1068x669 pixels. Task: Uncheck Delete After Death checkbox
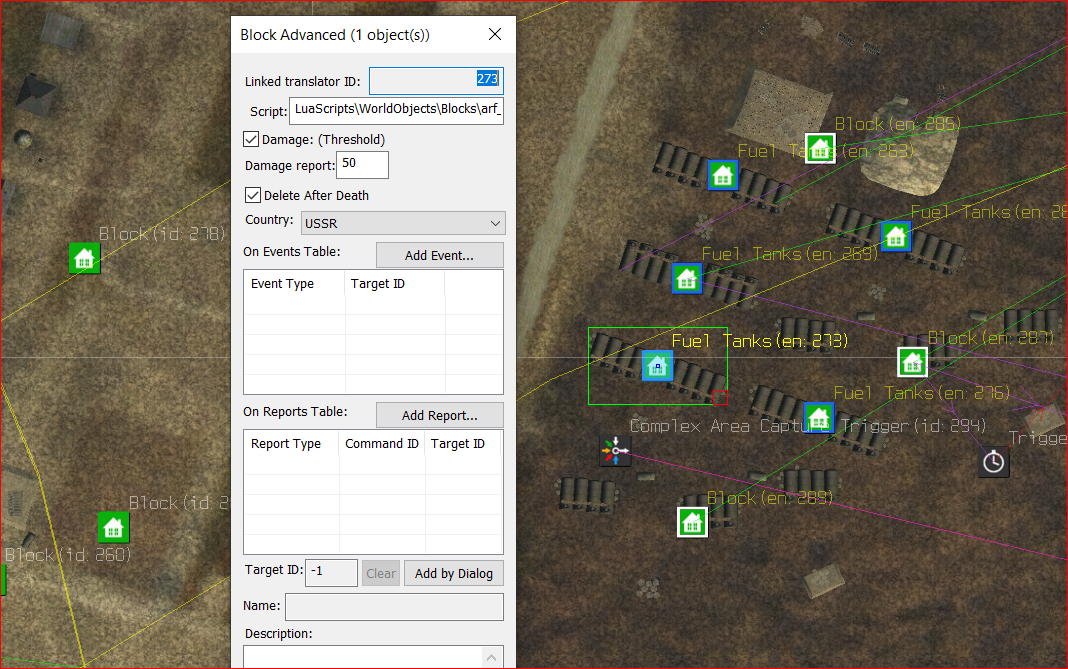click(x=251, y=195)
